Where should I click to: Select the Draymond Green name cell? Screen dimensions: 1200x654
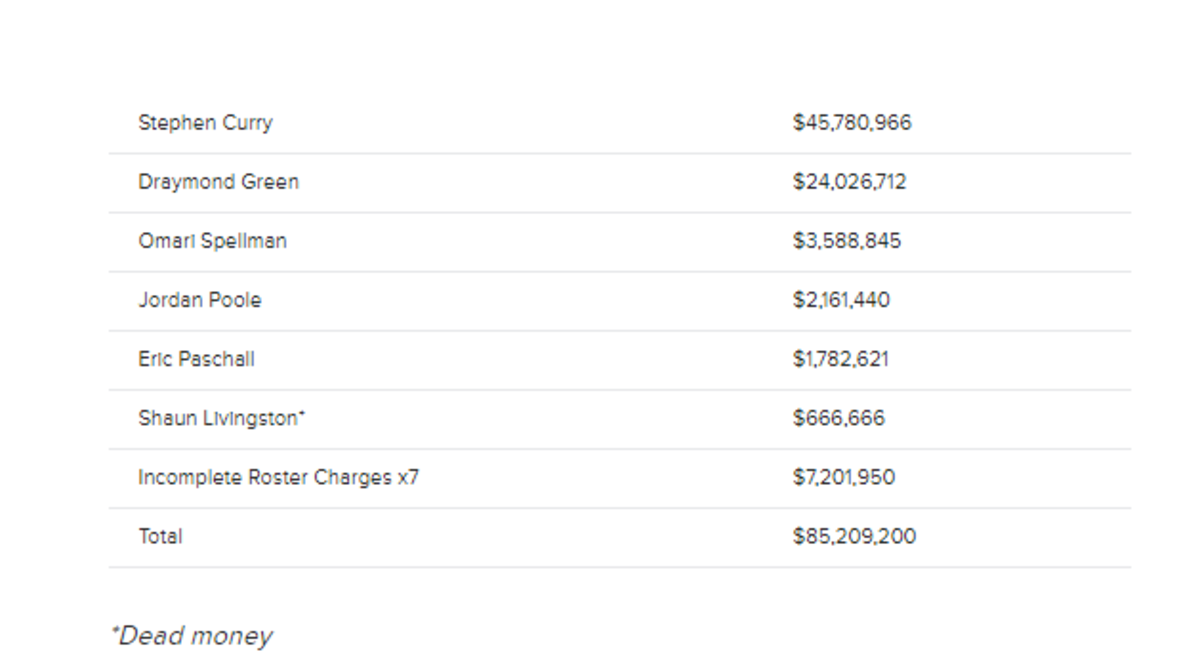pyautogui.click(x=218, y=182)
